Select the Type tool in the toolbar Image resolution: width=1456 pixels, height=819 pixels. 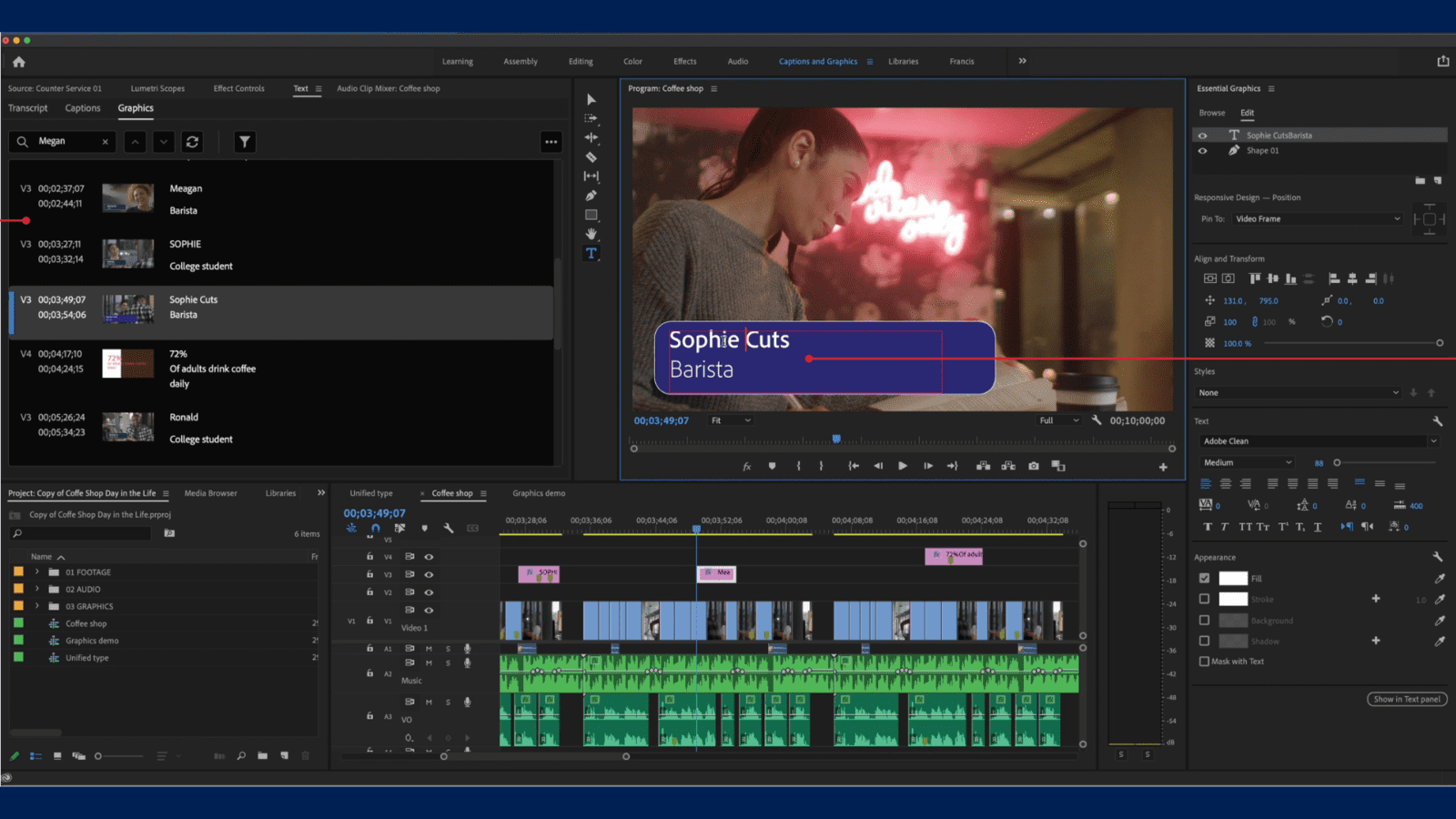click(x=591, y=254)
